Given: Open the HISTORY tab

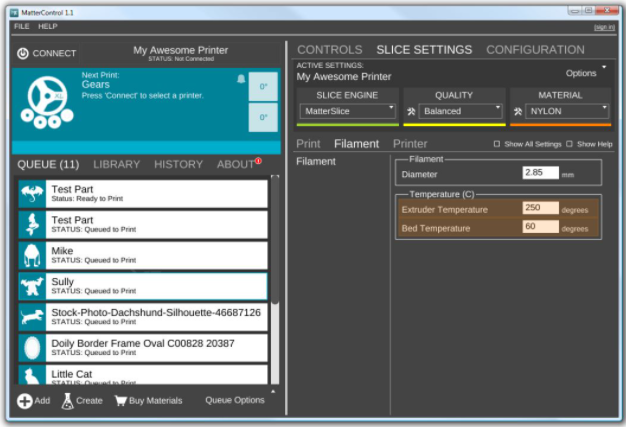Looking at the screenshot, I should [x=178, y=164].
